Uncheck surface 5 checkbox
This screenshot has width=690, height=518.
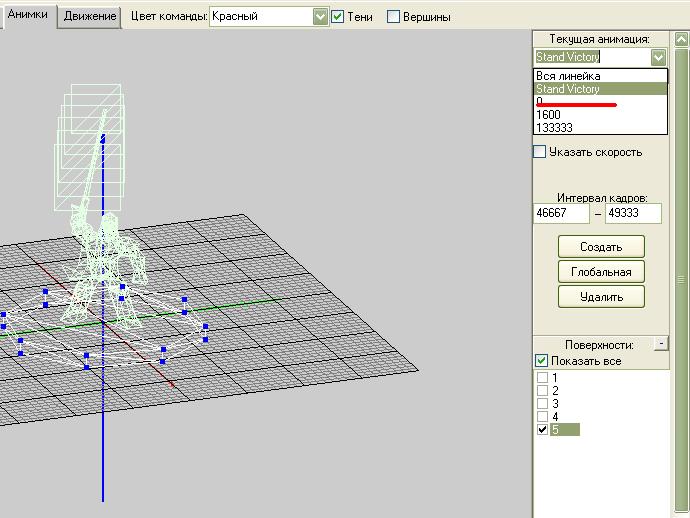(x=542, y=430)
